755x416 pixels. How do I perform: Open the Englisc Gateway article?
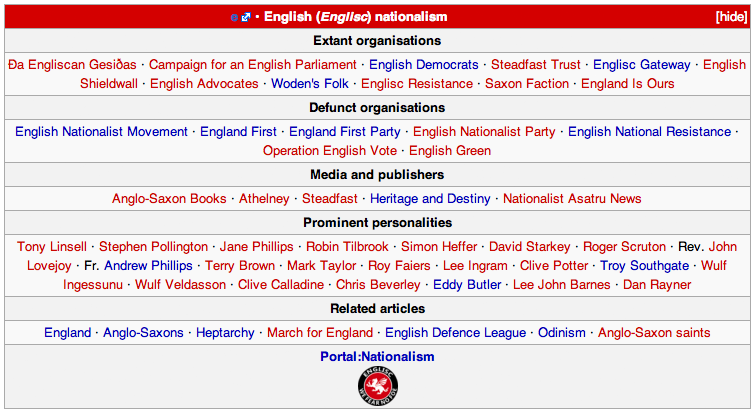[641, 65]
